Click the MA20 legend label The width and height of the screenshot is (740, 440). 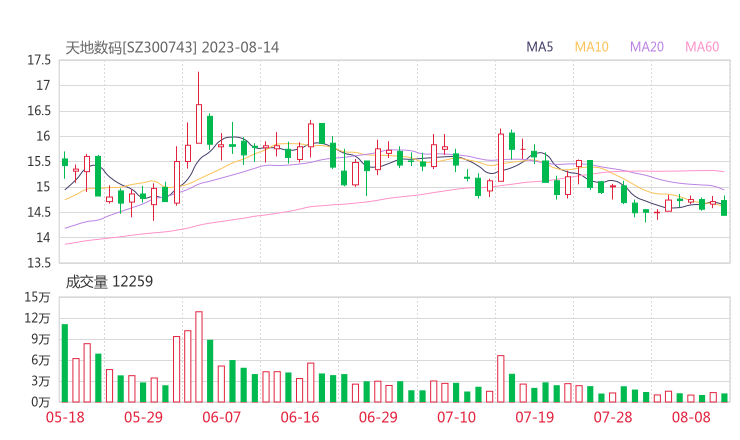647,47
